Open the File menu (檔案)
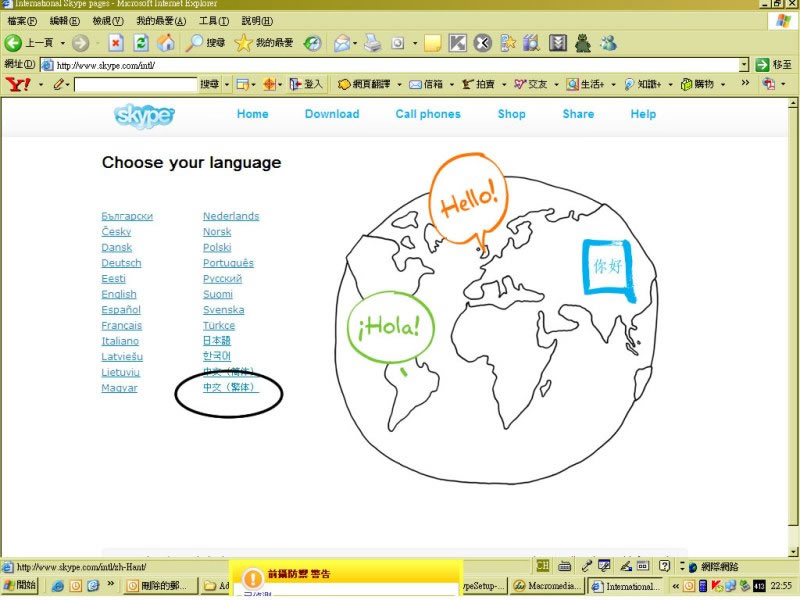The height and width of the screenshot is (600, 800). pyautogui.click(x=22, y=21)
